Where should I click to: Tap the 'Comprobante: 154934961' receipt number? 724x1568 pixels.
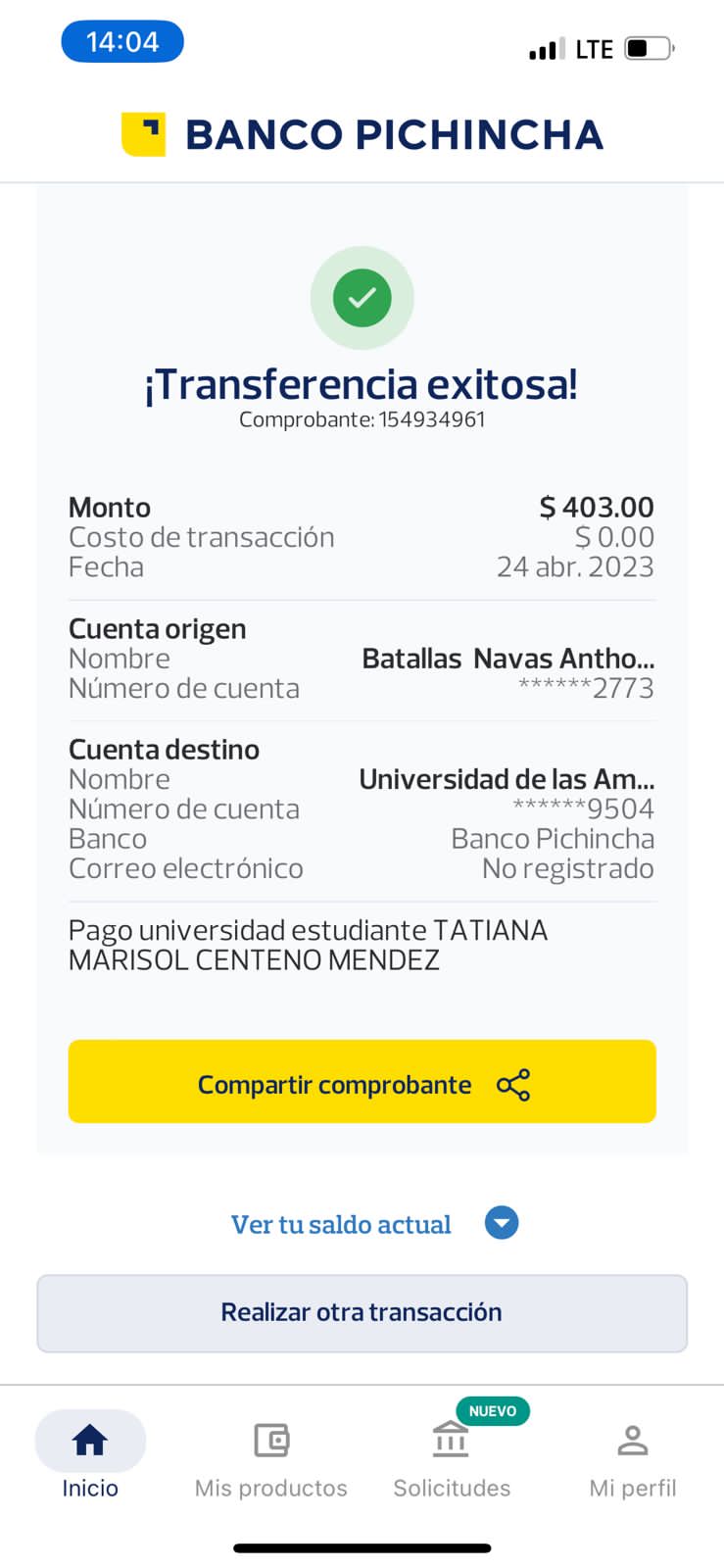click(x=362, y=419)
